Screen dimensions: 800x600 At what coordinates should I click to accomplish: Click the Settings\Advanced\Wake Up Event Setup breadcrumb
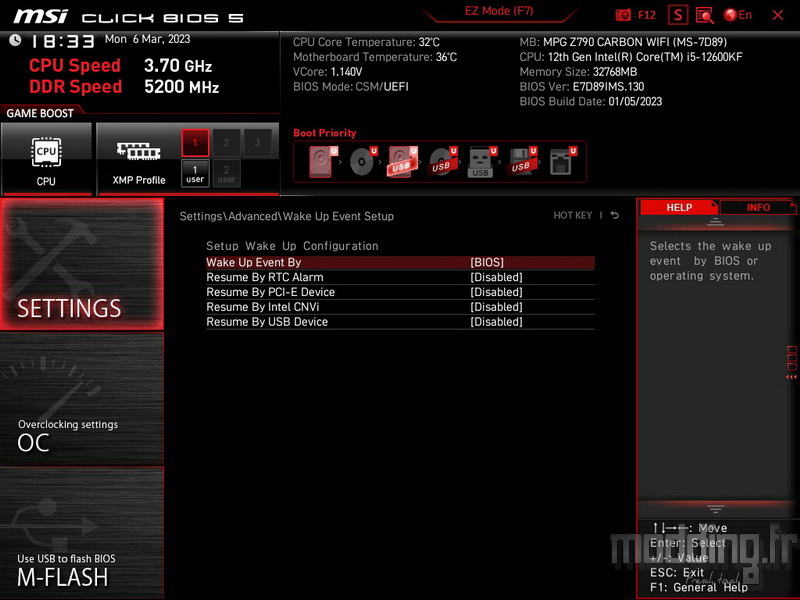coord(287,216)
